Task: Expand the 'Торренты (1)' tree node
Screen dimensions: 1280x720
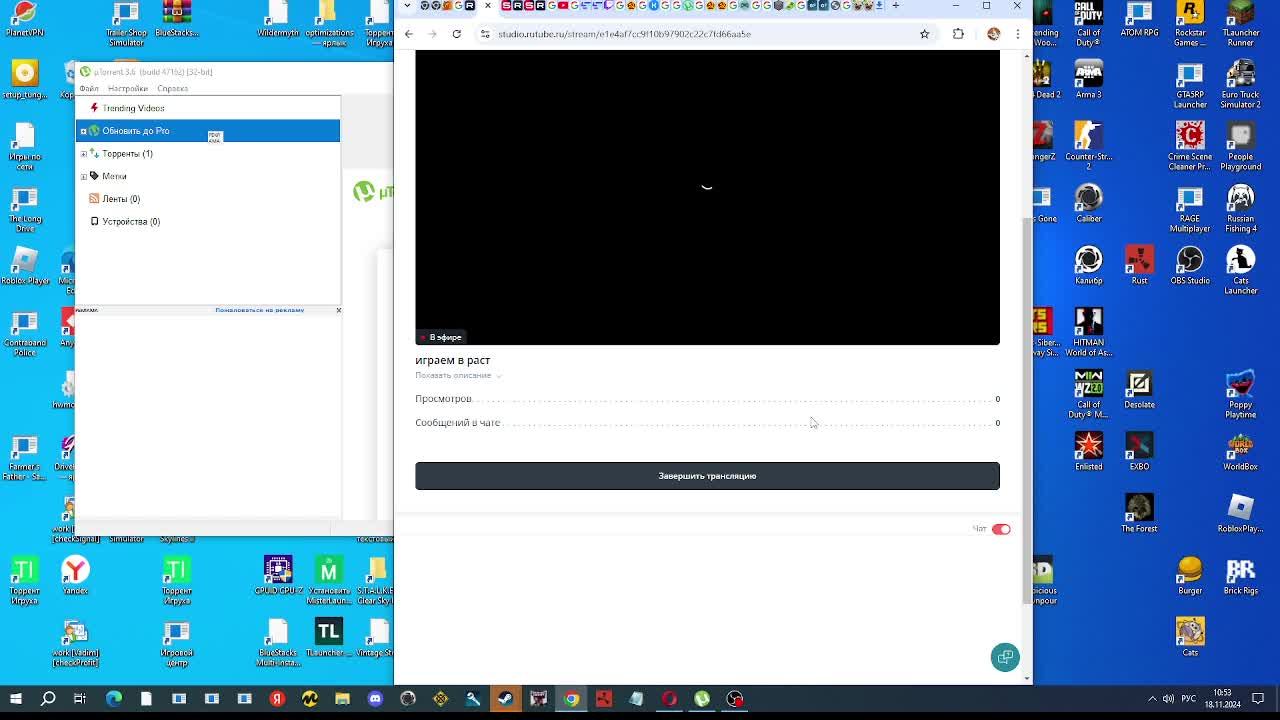Action: 84,154
